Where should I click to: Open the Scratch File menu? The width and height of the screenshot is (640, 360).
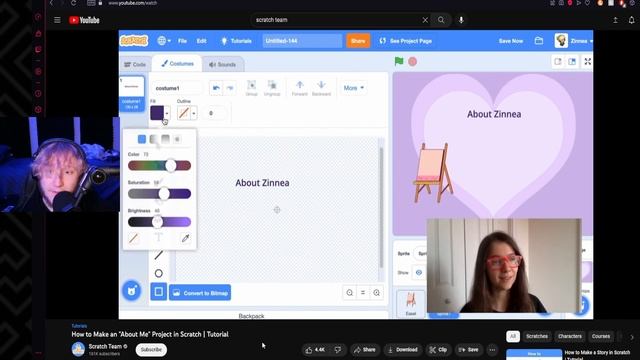182,41
